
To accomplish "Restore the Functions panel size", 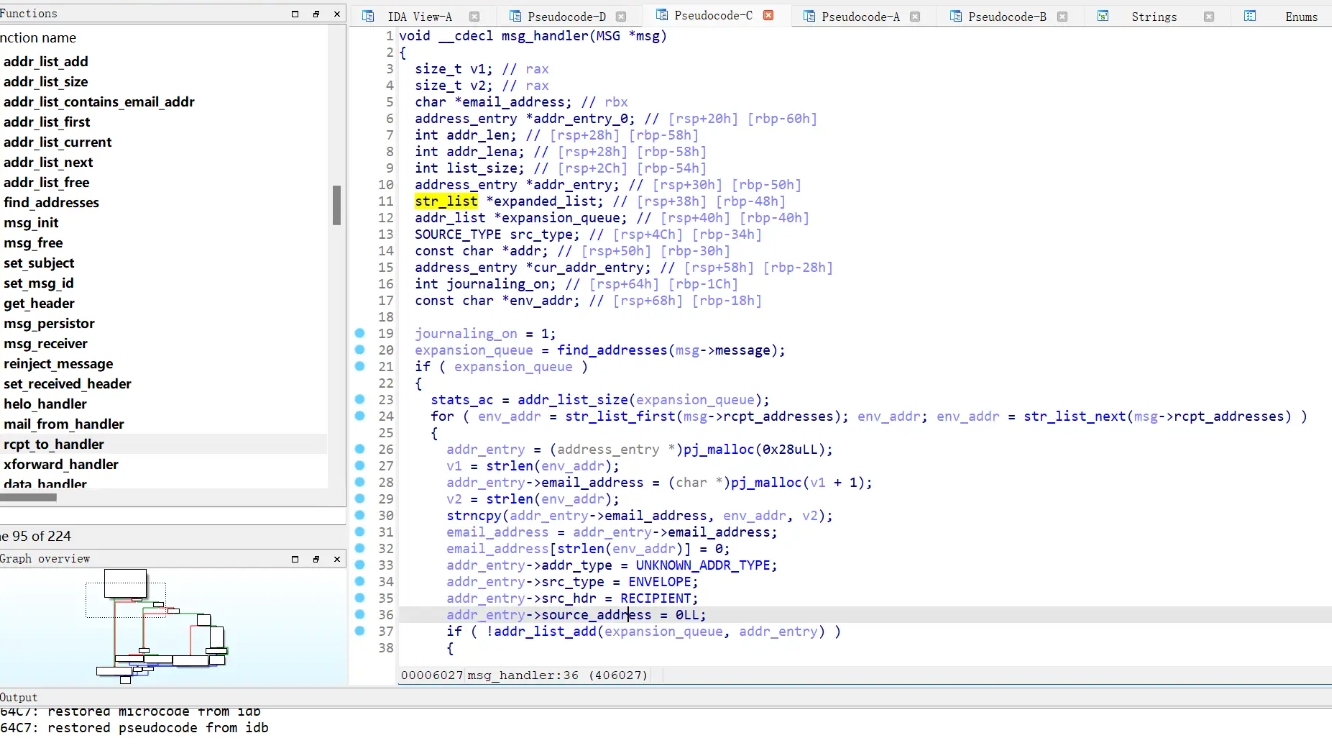I will coord(316,14).
